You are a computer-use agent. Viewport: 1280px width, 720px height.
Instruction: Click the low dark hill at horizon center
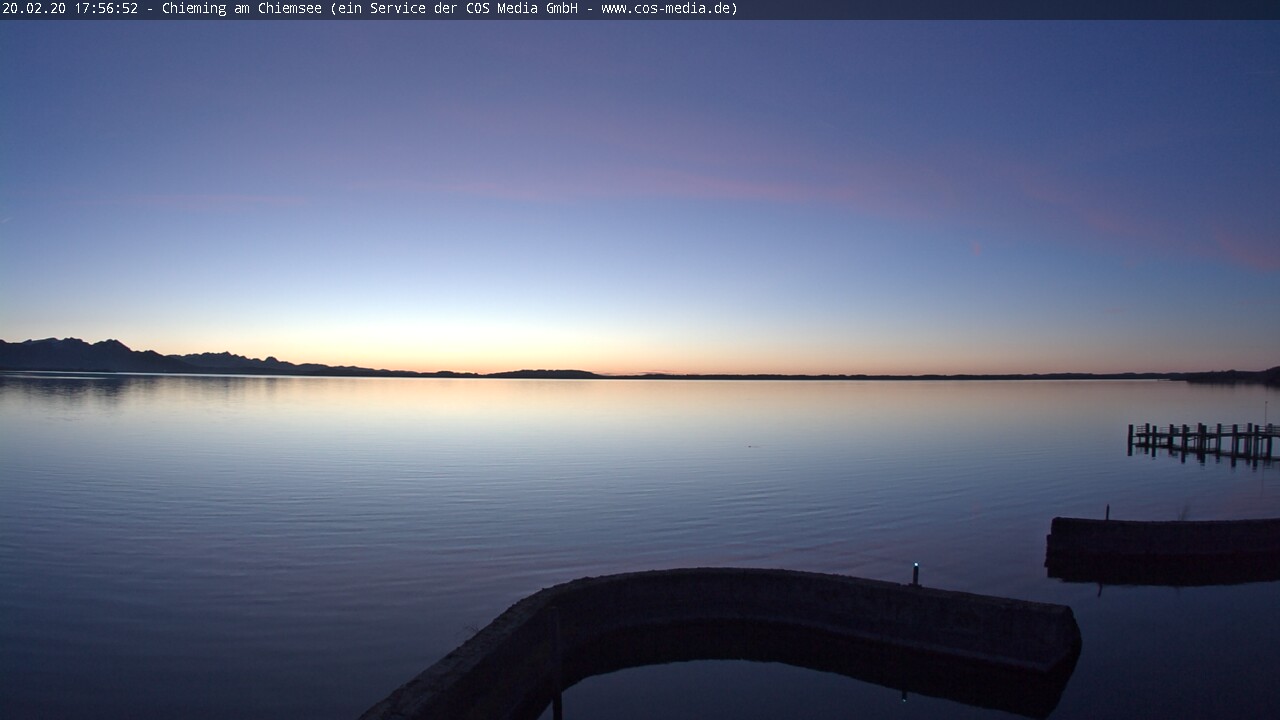click(x=545, y=374)
